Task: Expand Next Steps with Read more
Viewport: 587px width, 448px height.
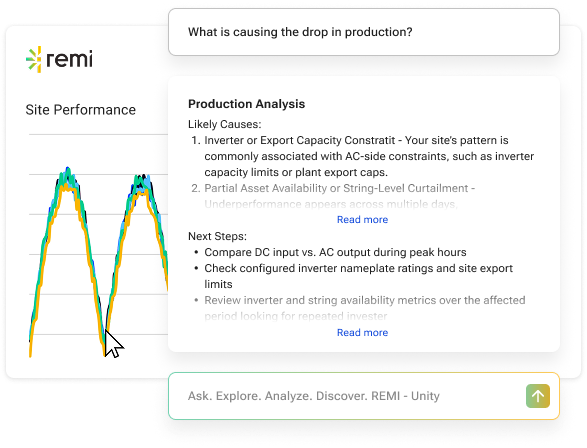Action: (x=362, y=333)
